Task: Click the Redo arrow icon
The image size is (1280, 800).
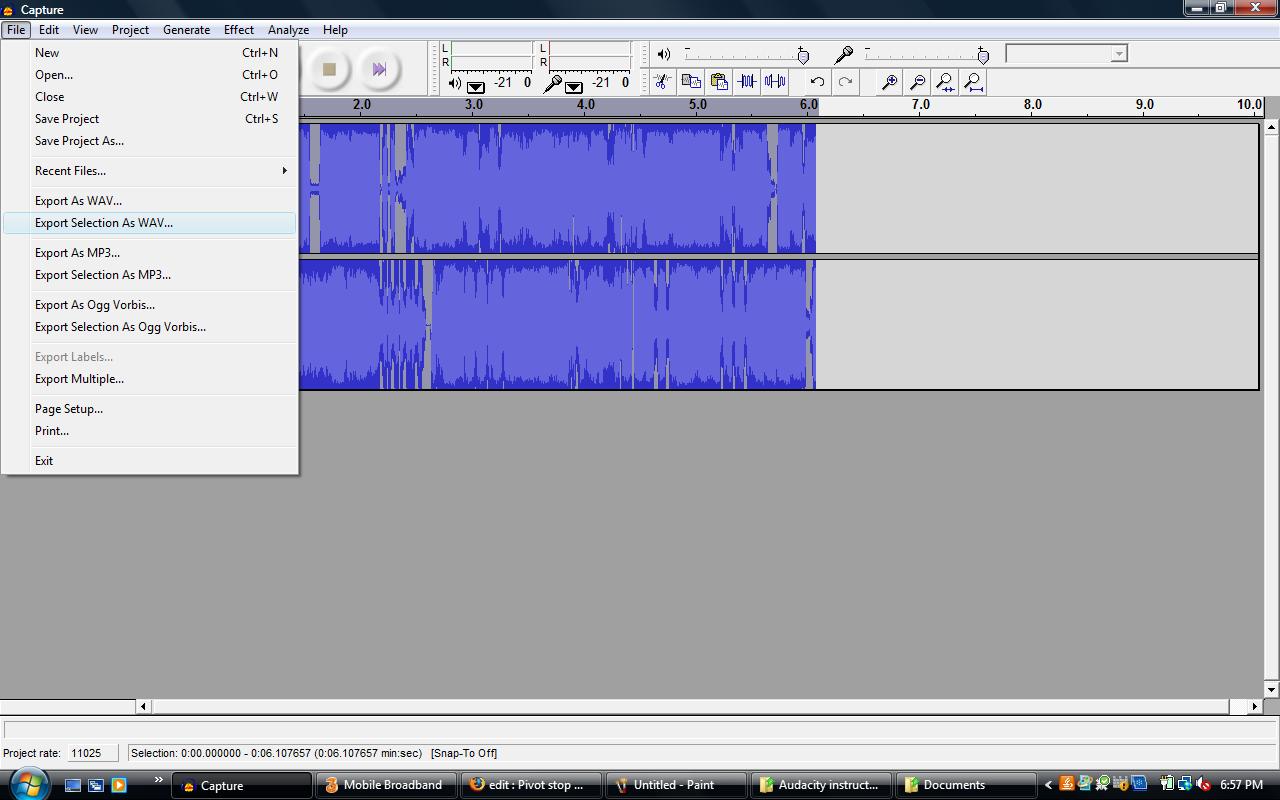Action: (x=845, y=82)
